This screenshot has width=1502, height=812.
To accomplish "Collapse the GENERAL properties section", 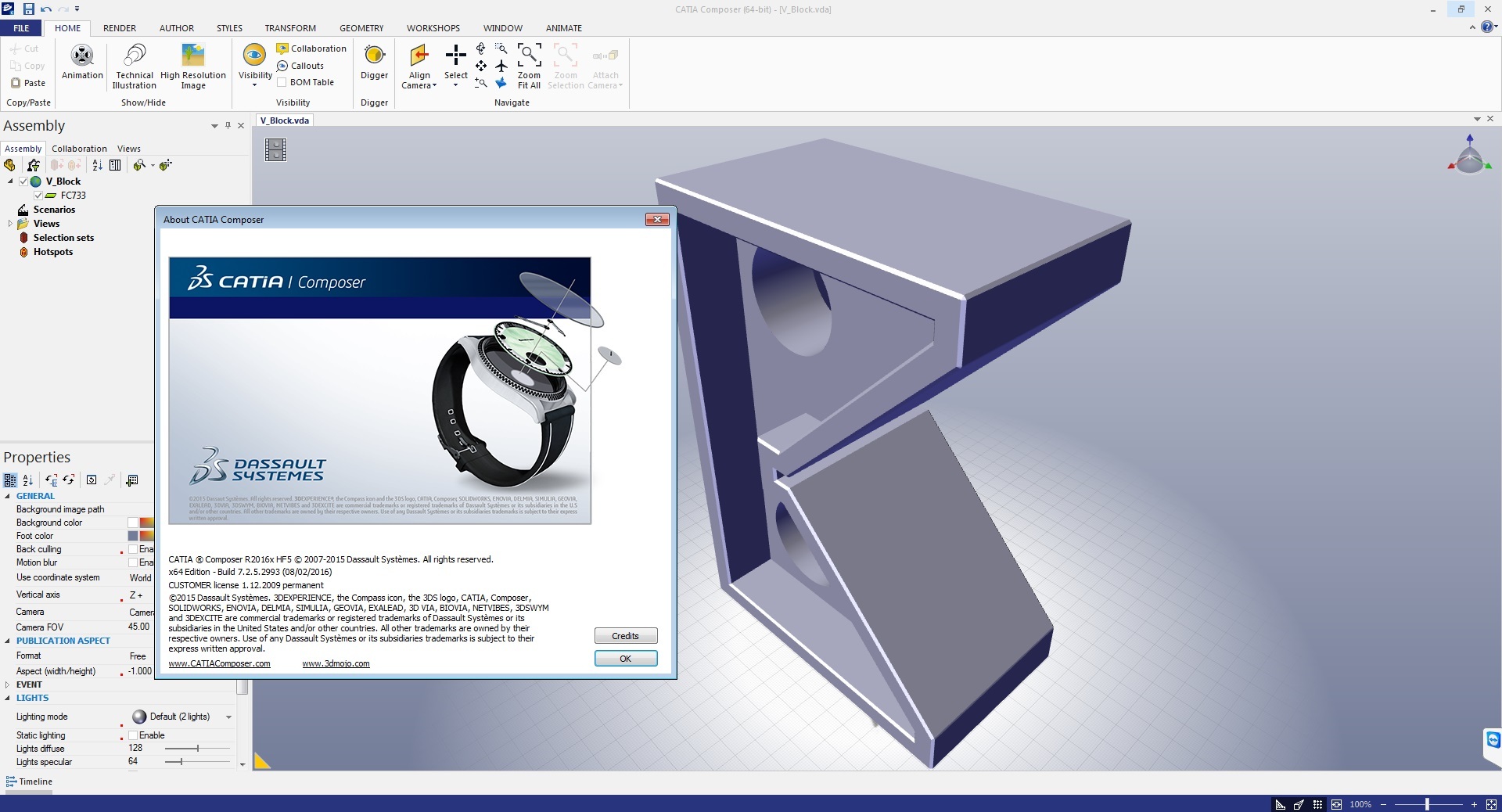I will [x=8, y=496].
